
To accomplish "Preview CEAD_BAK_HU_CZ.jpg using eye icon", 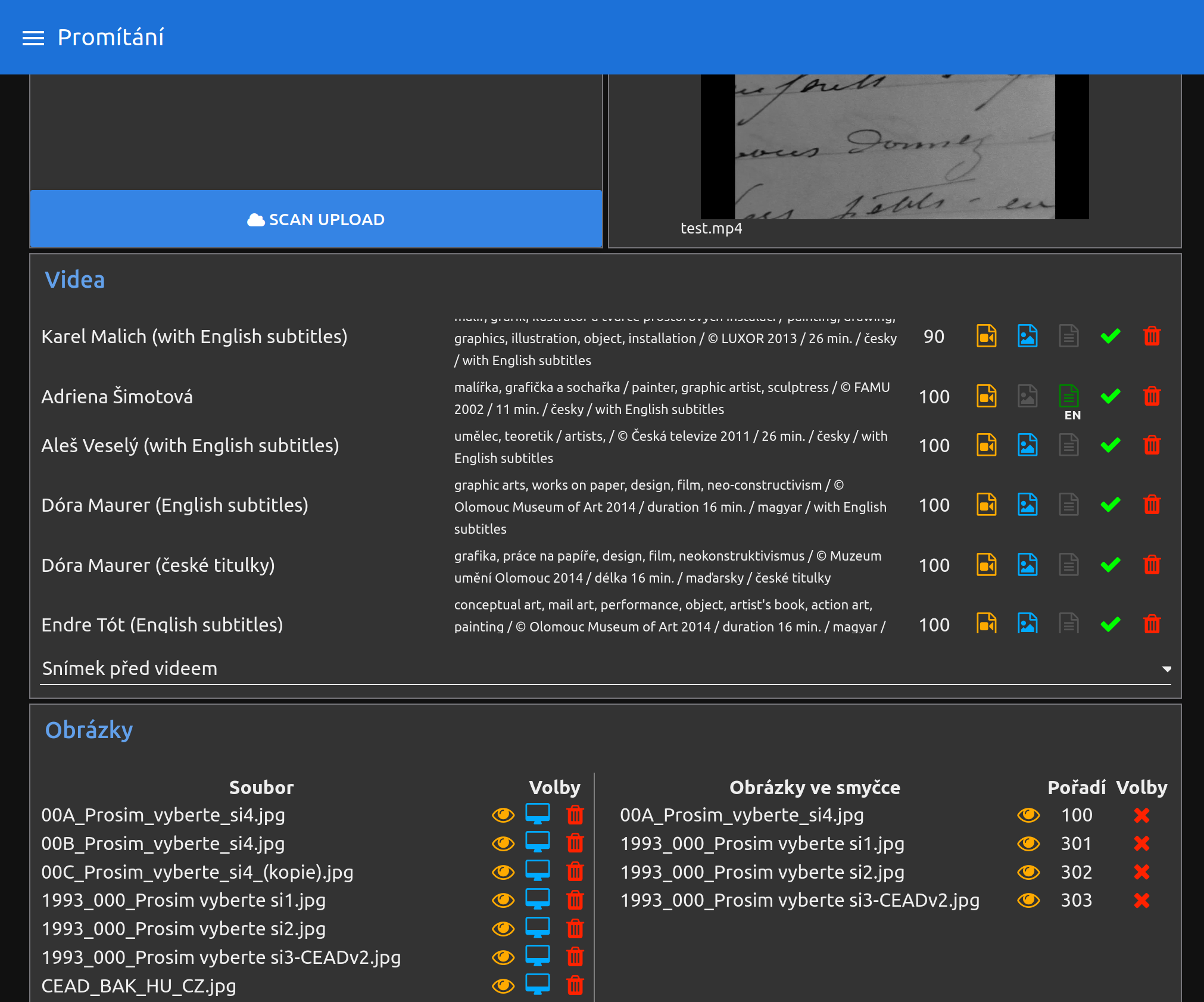I will [x=503, y=986].
